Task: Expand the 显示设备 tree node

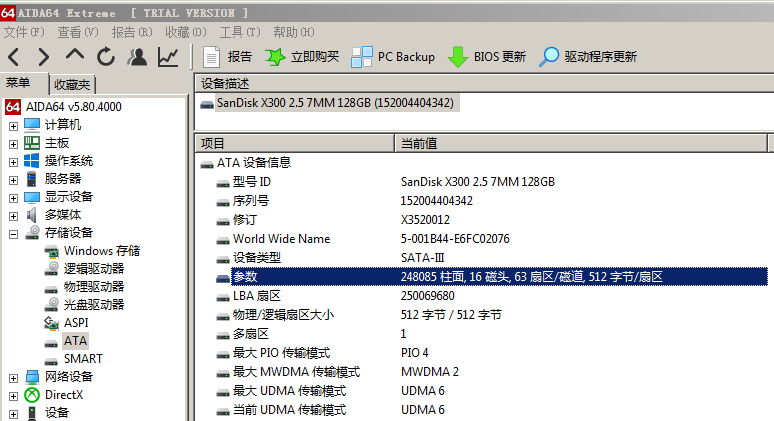Action: [13, 198]
